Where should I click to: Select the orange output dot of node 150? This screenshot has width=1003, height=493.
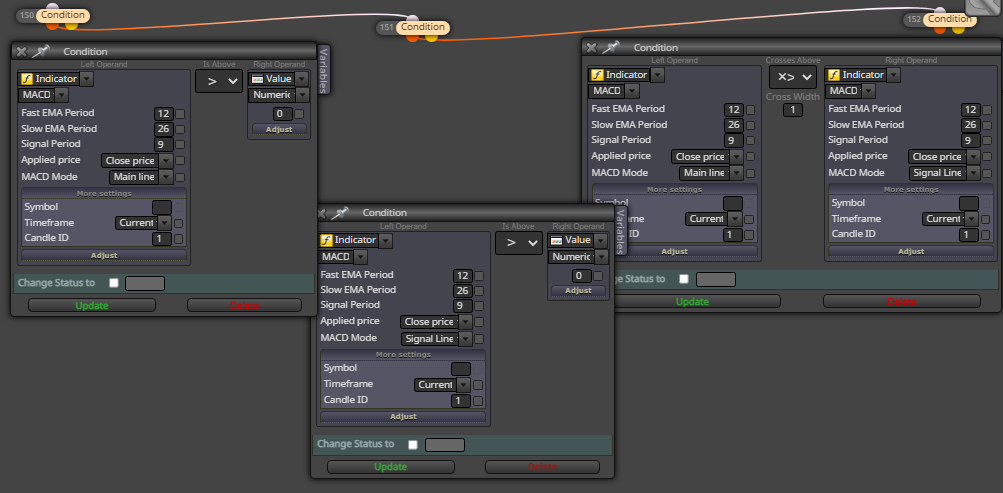click(x=52, y=25)
